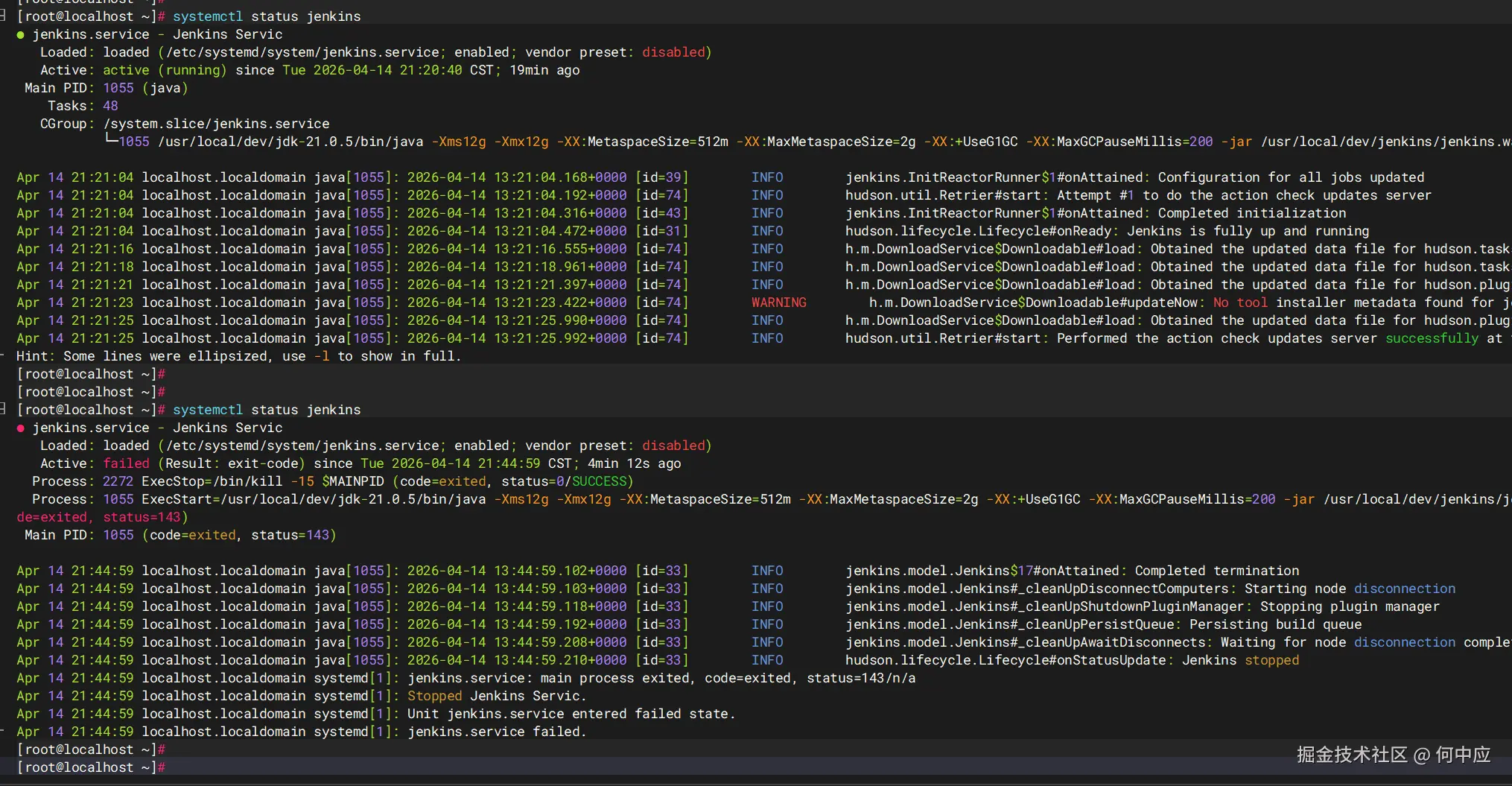Click the red "failed" status text
The width and height of the screenshot is (1512, 786).
pos(126,463)
